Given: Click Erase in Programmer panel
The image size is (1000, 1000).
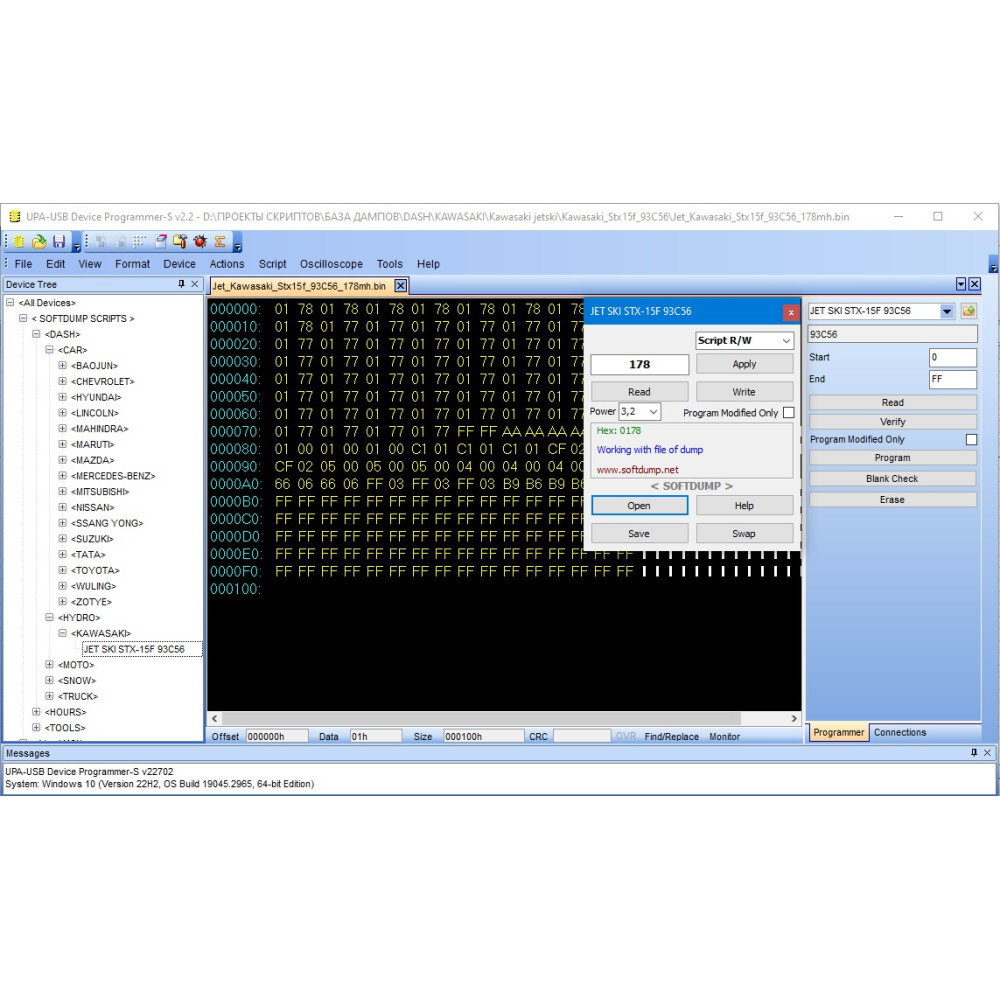Looking at the screenshot, I should 892,500.
